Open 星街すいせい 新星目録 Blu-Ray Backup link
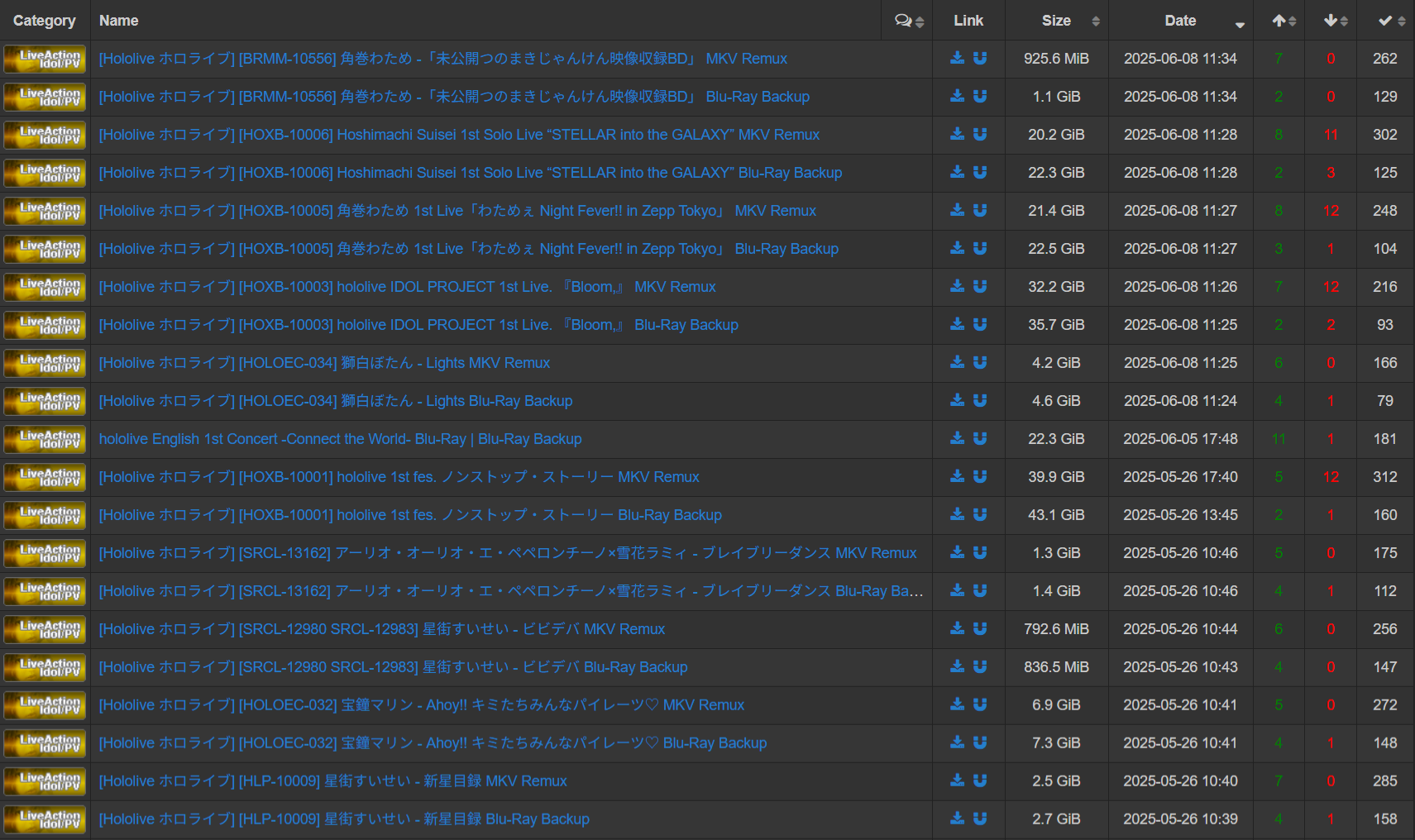Screen dimensions: 1415x840 [344, 819]
